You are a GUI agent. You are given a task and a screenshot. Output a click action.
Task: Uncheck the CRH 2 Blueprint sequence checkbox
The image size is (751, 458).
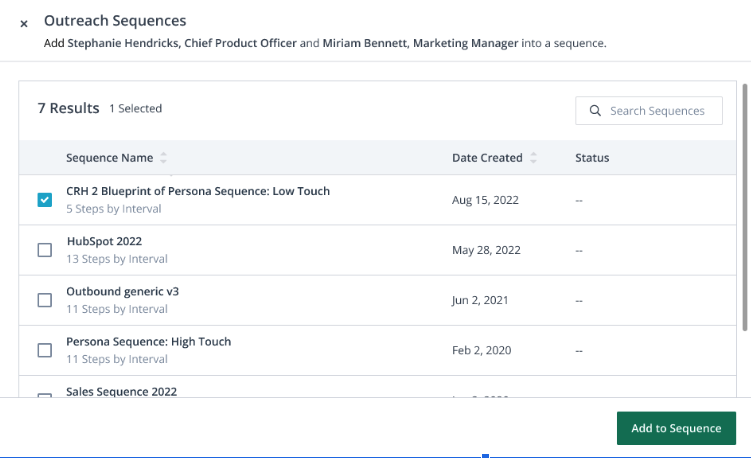pyautogui.click(x=44, y=200)
